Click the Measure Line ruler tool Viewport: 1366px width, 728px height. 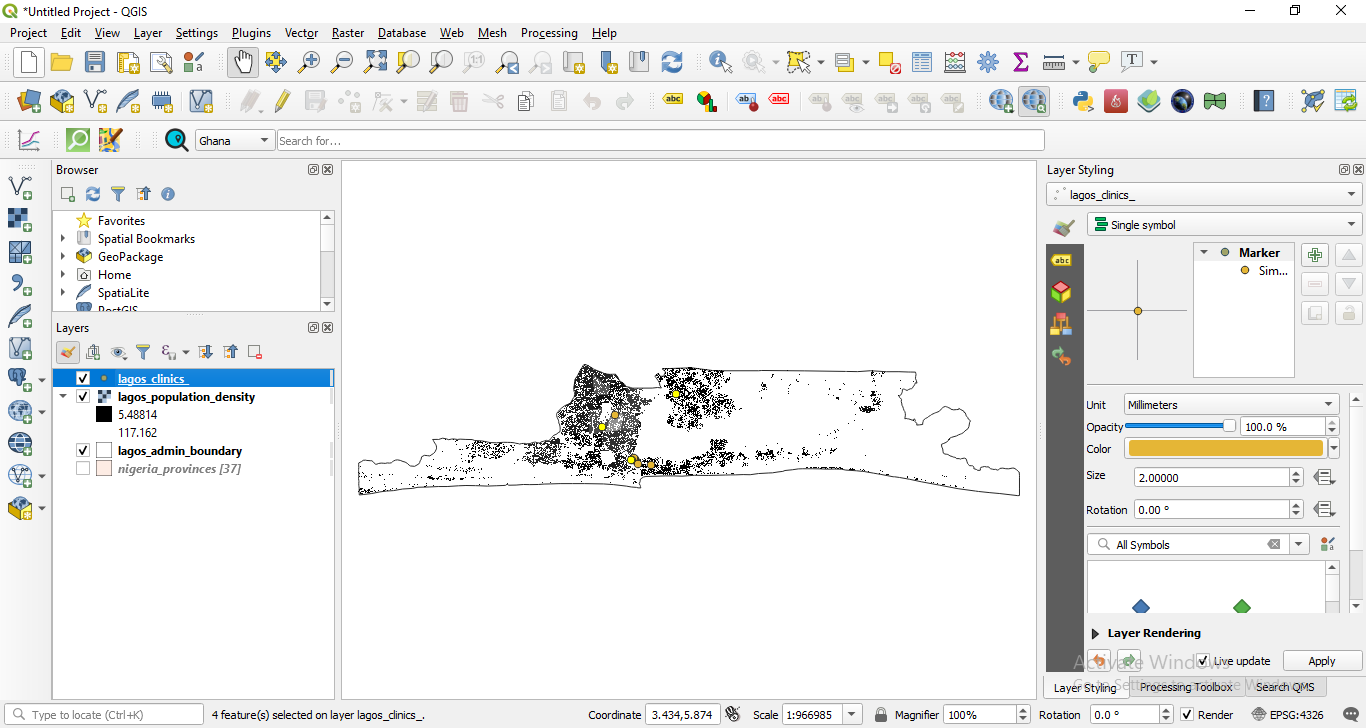tap(1054, 62)
